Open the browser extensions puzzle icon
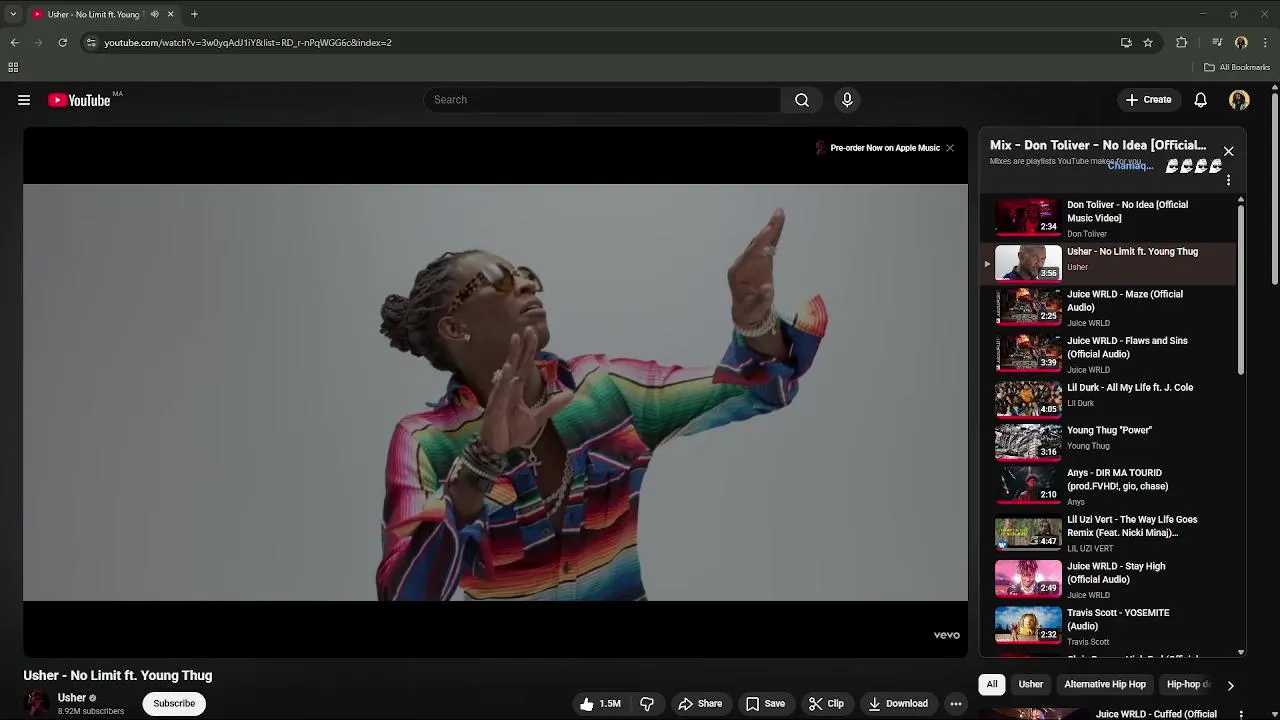The height and width of the screenshot is (720, 1280). click(x=1181, y=42)
